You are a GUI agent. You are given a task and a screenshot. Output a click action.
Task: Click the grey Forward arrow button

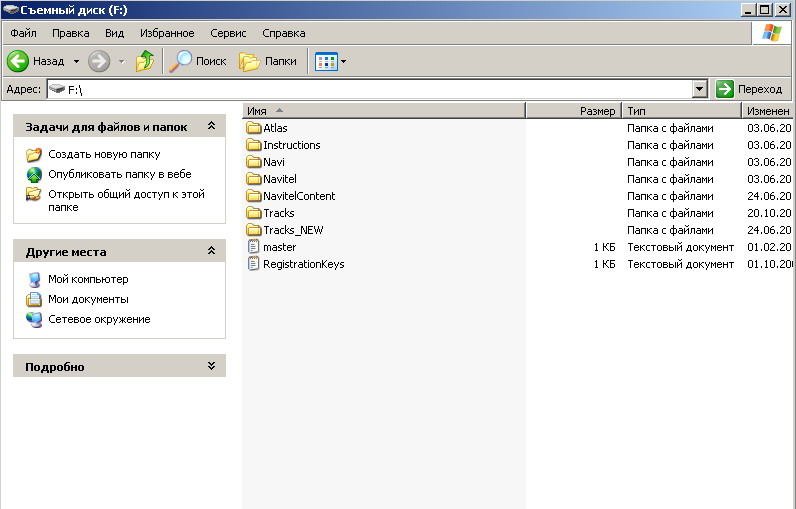pos(98,61)
